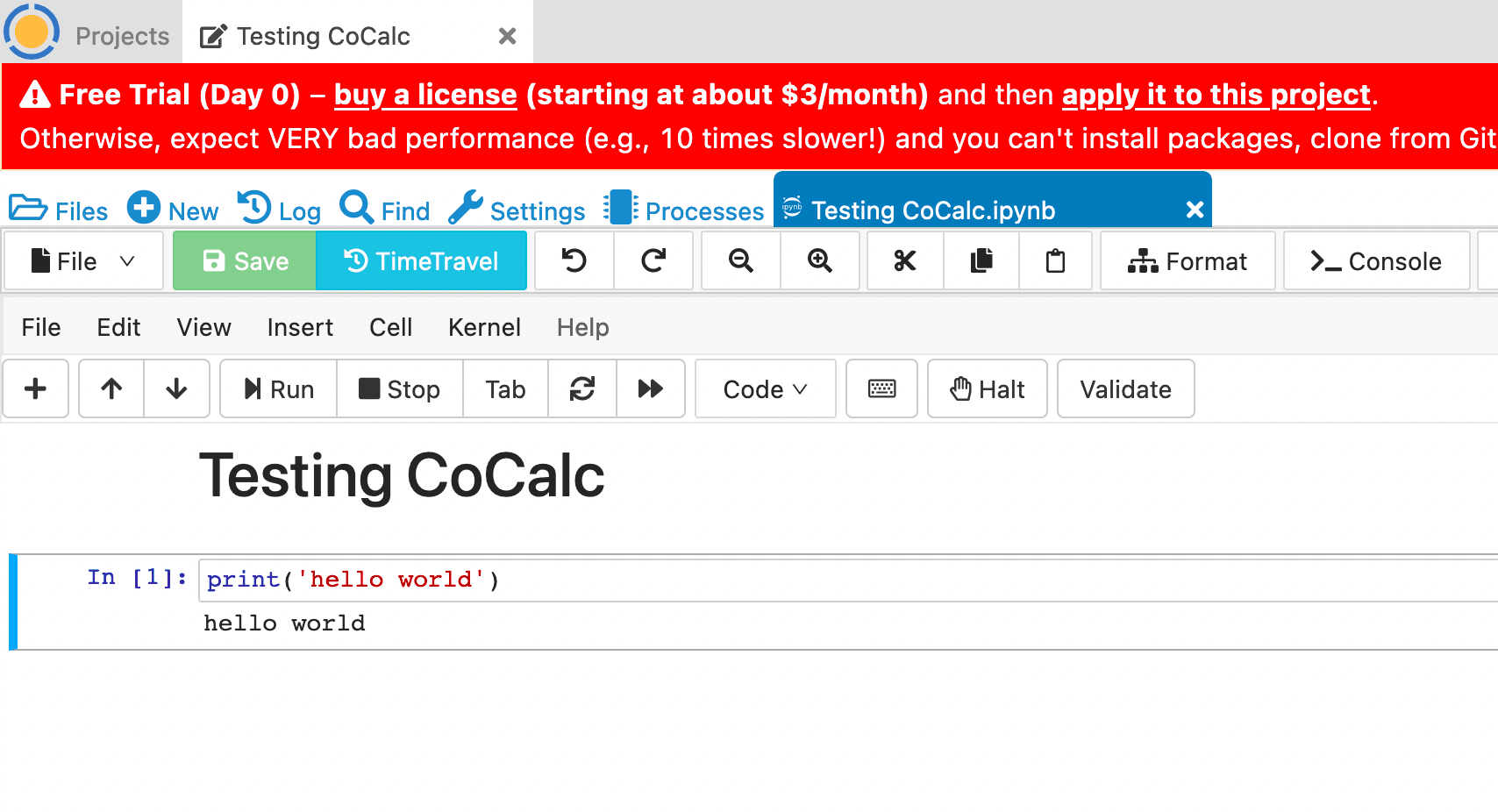This screenshot has height=812, width=1498.
Task: Click inside the print code cell
Action: 789,580
